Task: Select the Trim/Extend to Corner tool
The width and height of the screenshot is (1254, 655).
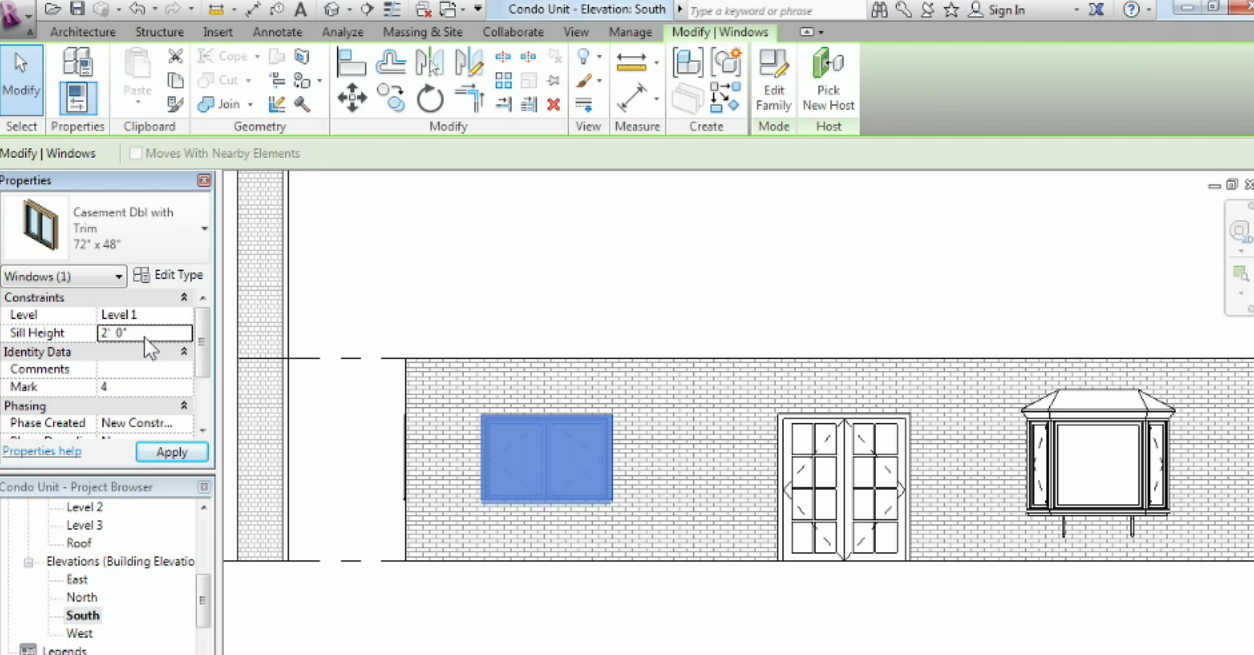Action: [x=468, y=98]
